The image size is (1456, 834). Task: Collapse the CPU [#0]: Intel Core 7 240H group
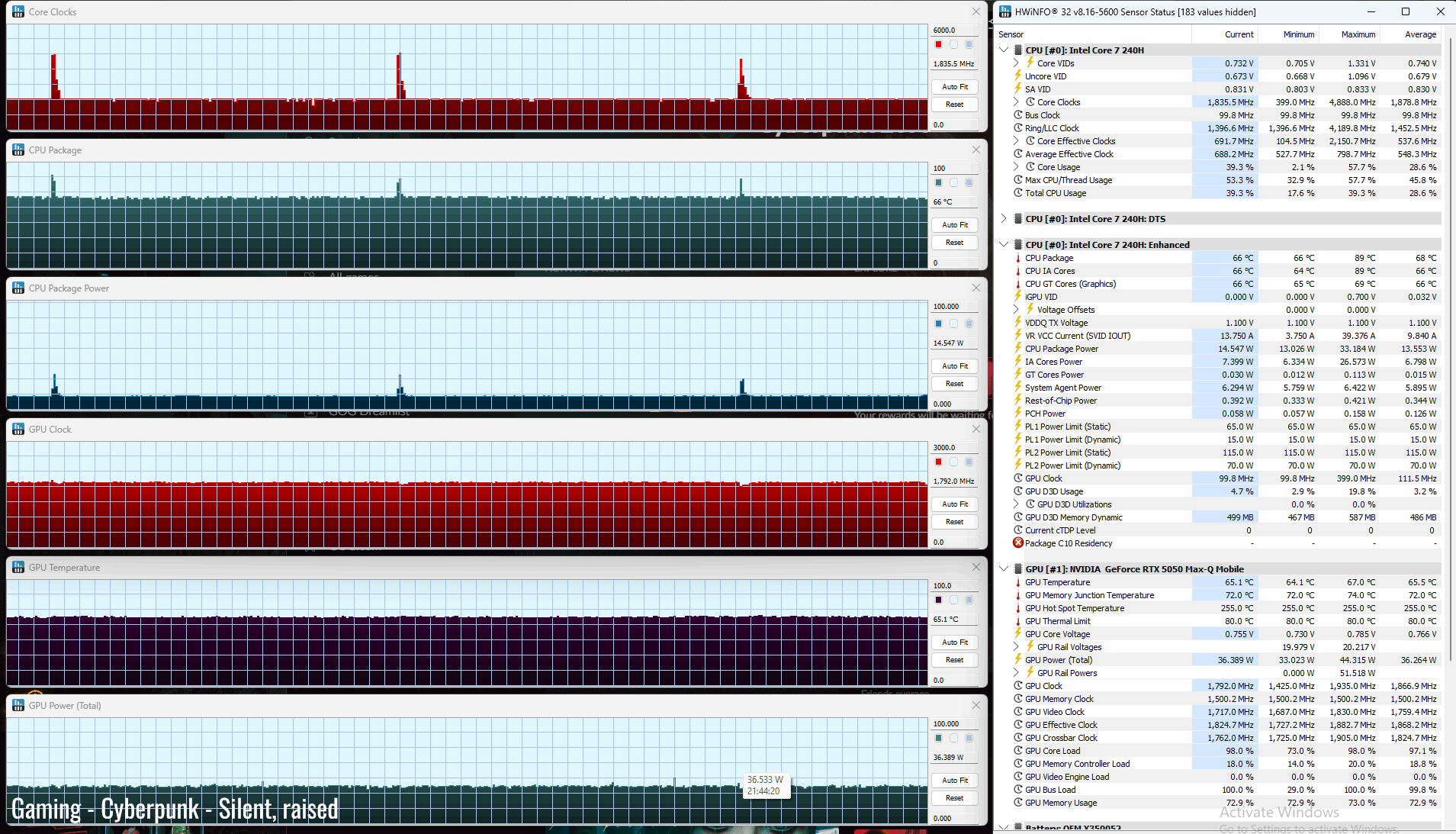coord(1004,50)
